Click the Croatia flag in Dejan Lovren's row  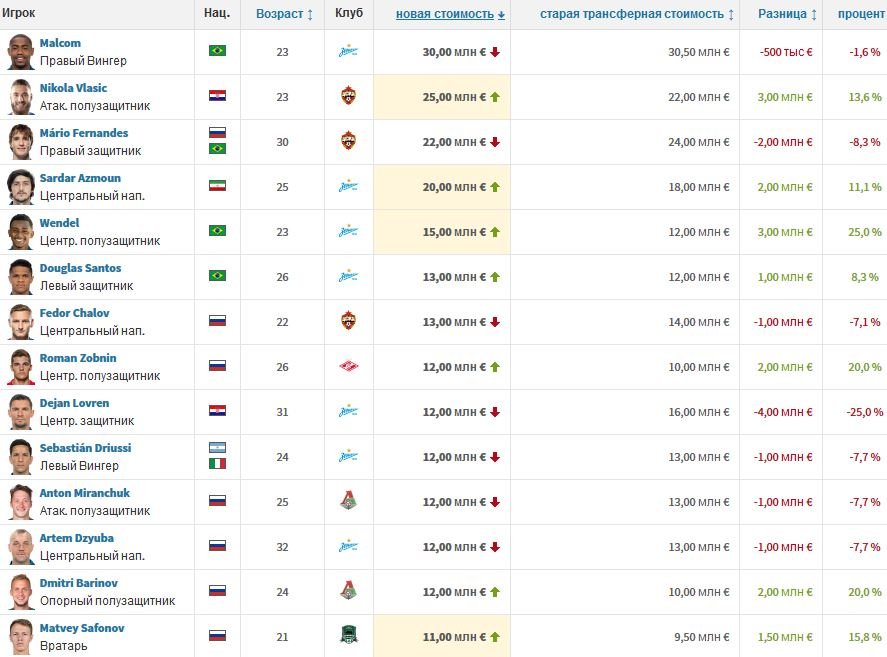coord(217,411)
